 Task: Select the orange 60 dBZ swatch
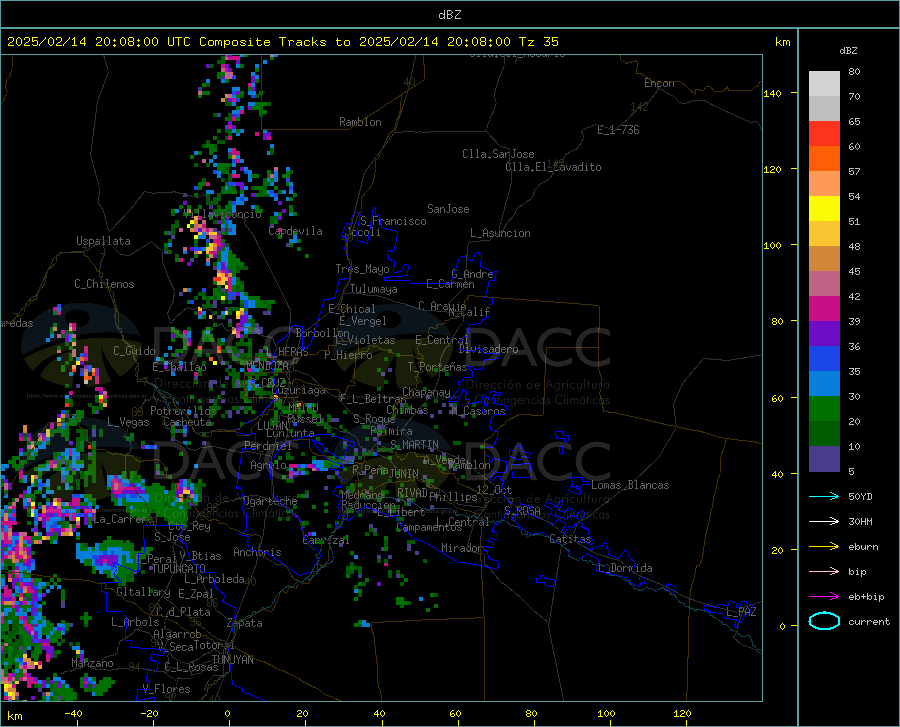(824, 159)
